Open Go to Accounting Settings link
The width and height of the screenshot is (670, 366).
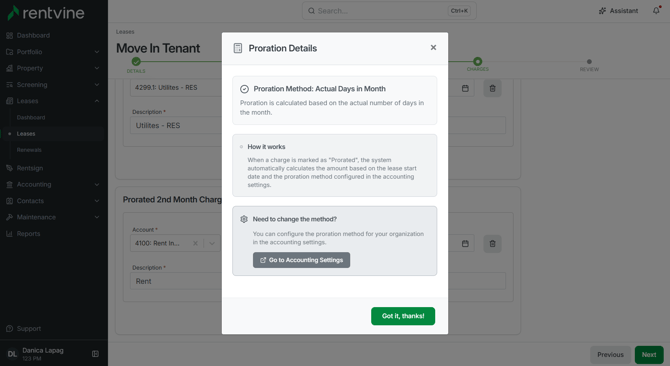[301, 260]
